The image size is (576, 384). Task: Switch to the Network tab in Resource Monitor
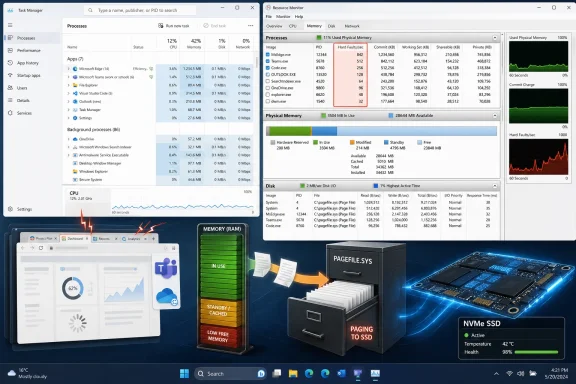click(x=352, y=26)
